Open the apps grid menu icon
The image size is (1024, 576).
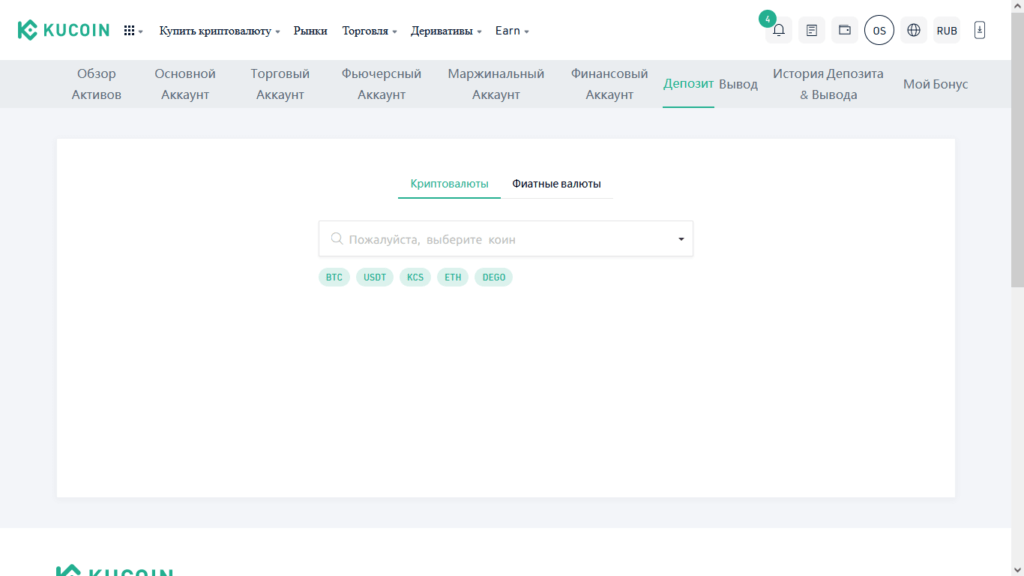tap(131, 31)
